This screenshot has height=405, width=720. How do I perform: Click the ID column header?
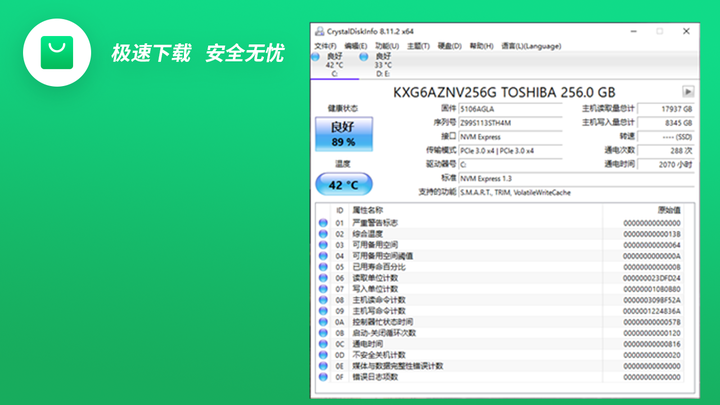(x=340, y=210)
